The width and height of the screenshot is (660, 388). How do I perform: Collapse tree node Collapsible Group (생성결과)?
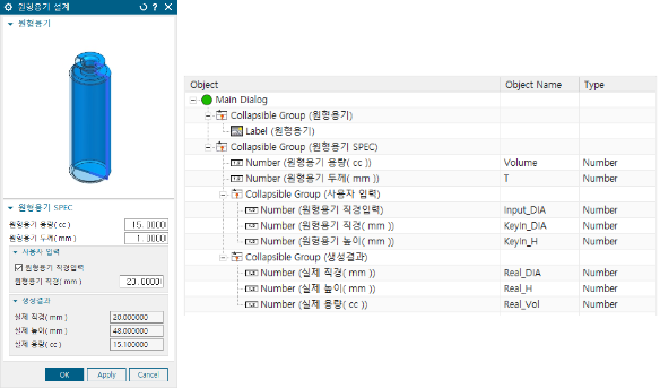(x=223, y=257)
